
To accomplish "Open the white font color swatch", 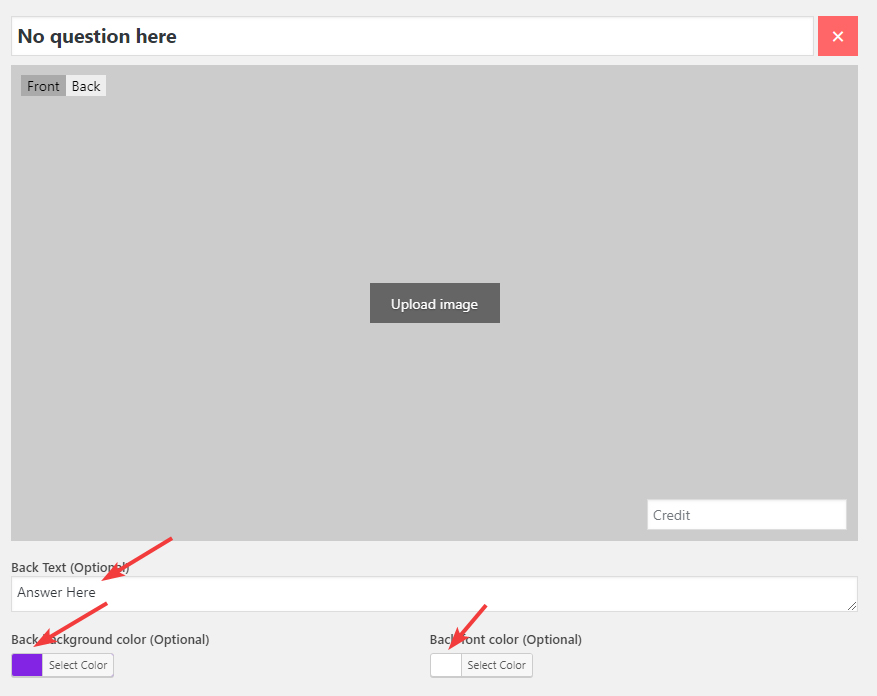I will (x=446, y=665).
